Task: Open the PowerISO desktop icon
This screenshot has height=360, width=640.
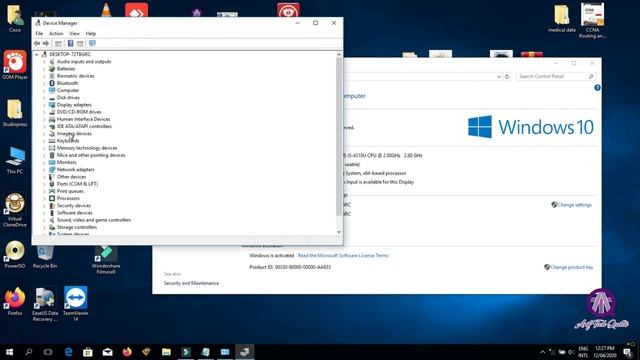Action: tap(15, 254)
